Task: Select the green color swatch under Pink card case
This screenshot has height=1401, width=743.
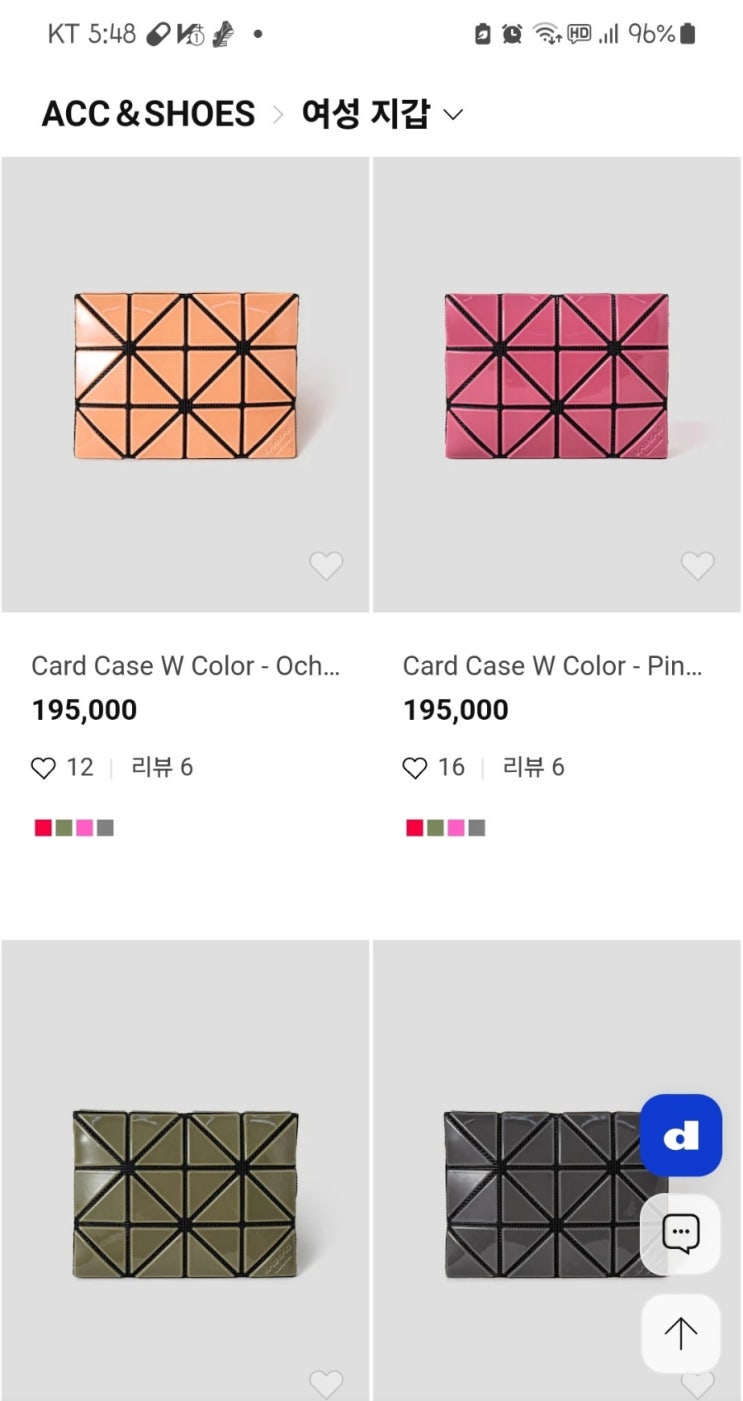Action: (435, 828)
